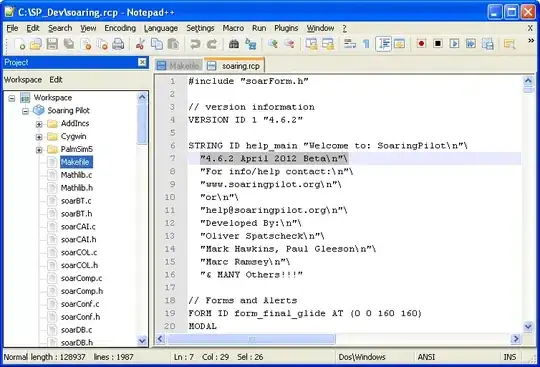Click the Print toolbar icon
This screenshot has height=367, width=540.
118,44
